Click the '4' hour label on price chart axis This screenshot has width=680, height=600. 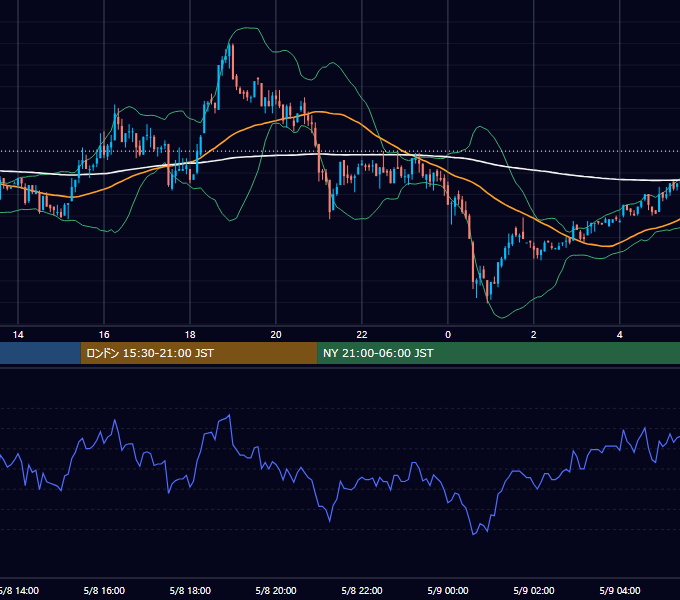pos(619,335)
